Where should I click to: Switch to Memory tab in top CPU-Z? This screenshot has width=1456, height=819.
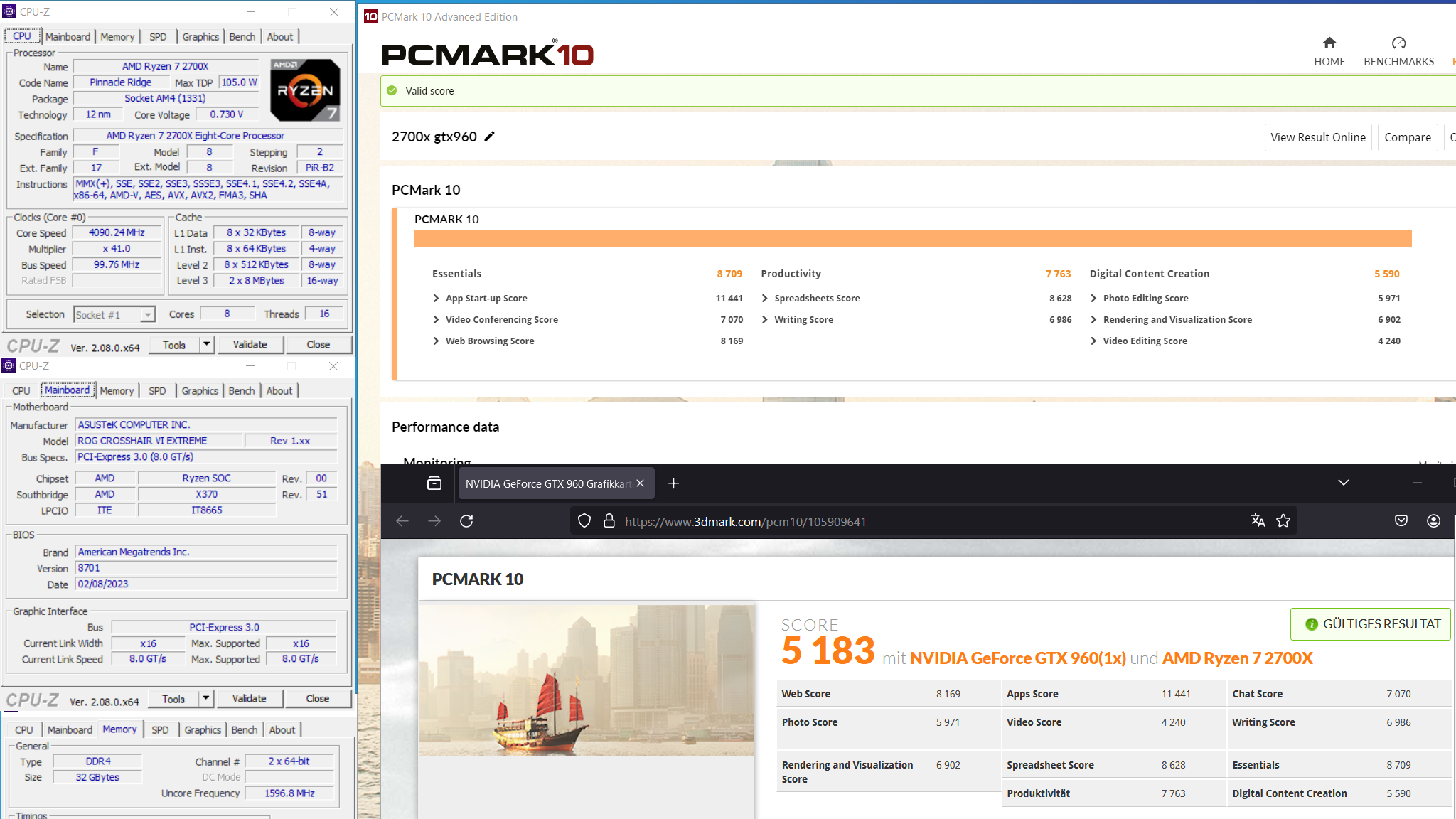(x=117, y=37)
